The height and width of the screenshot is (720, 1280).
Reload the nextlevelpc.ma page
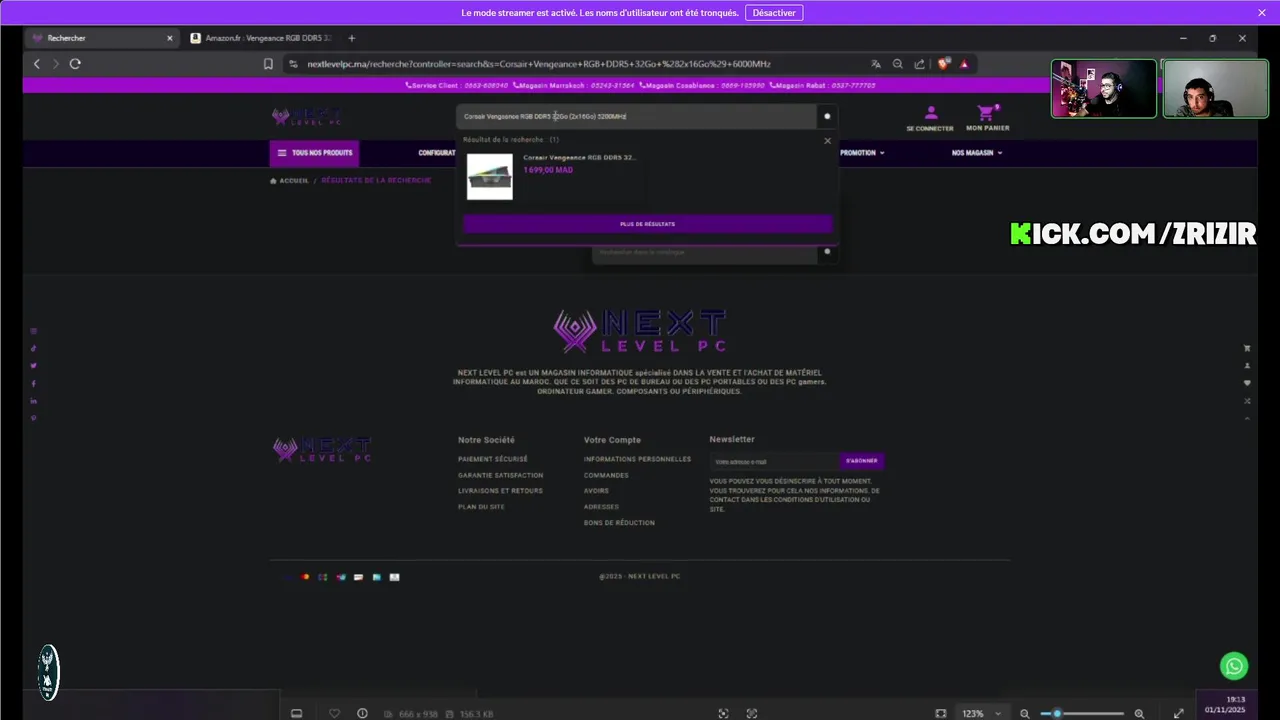pos(75,64)
